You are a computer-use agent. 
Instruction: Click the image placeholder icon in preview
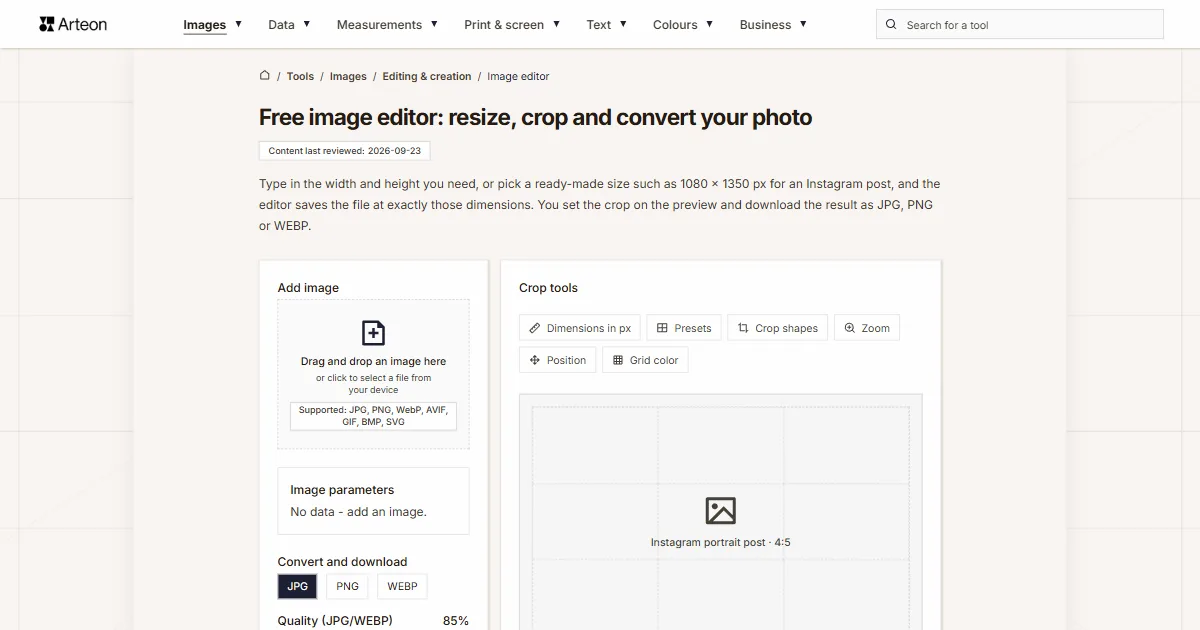point(720,510)
